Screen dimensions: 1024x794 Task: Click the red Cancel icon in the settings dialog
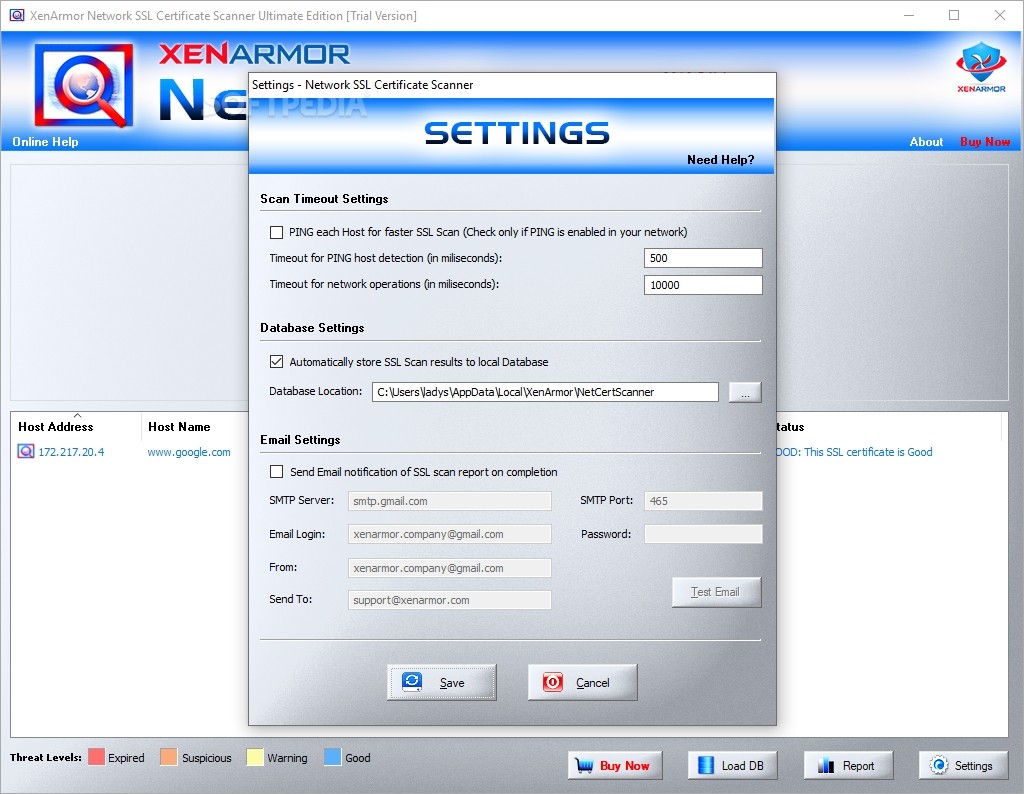[x=552, y=682]
